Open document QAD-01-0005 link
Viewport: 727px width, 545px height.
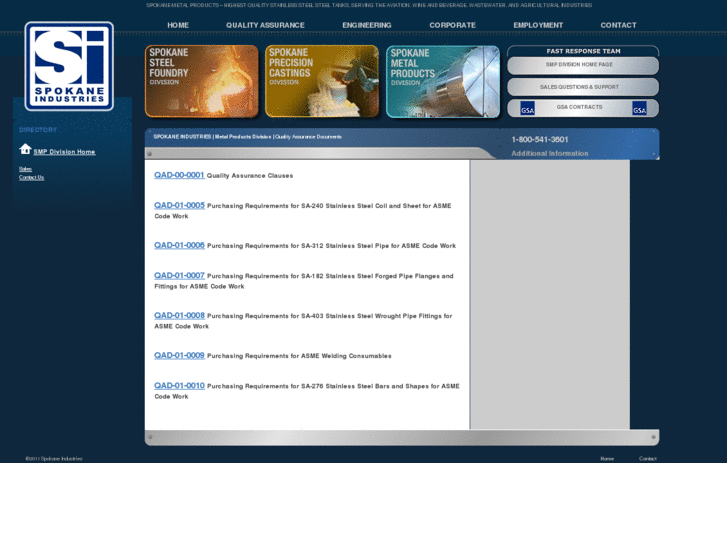coord(179,205)
